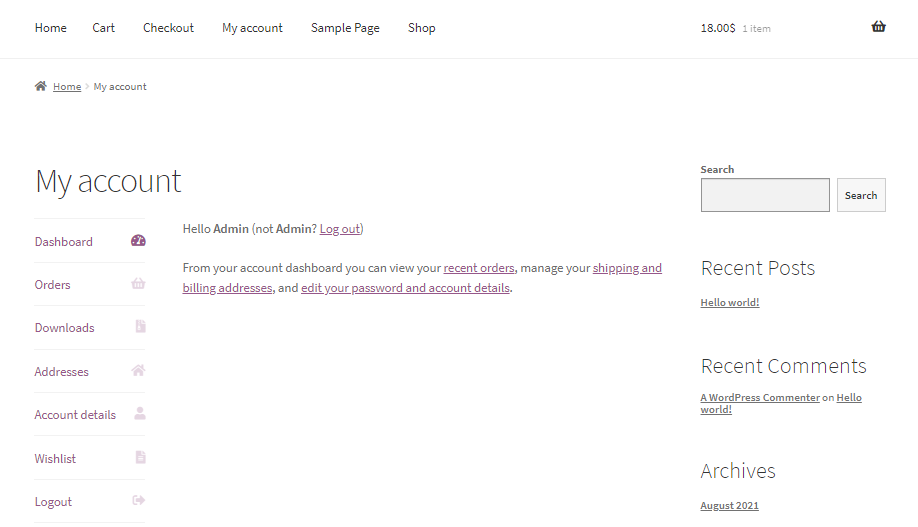Open the August 2021 archive
918x527 pixels.
tap(729, 505)
